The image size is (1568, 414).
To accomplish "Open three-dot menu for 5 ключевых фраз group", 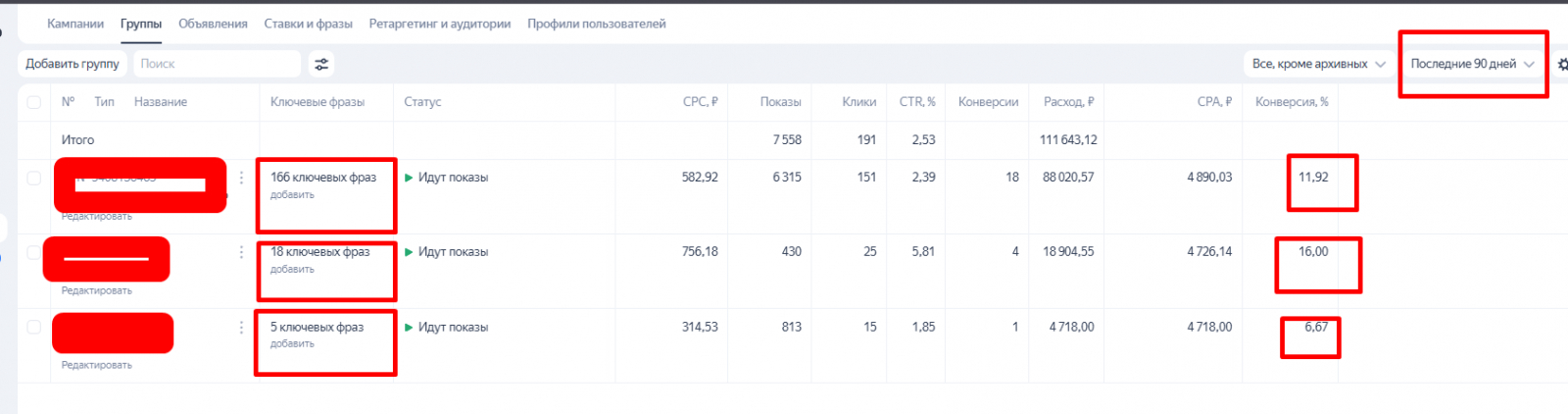I will [241, 327].
